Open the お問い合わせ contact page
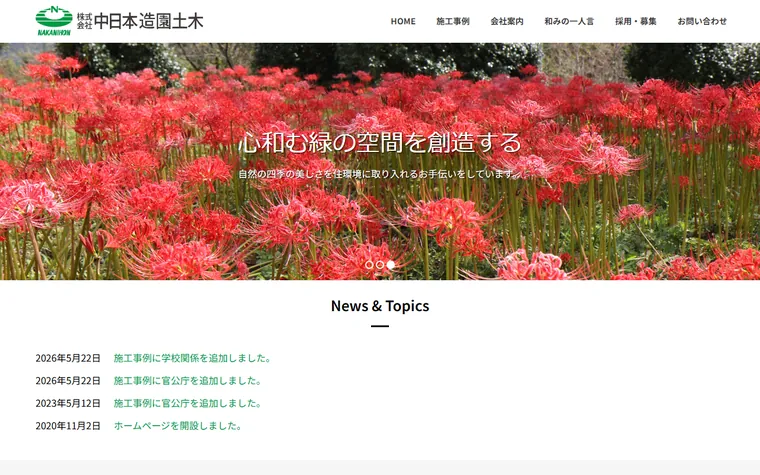The height and width of the screenshot is (475, 760). (702, 21)
